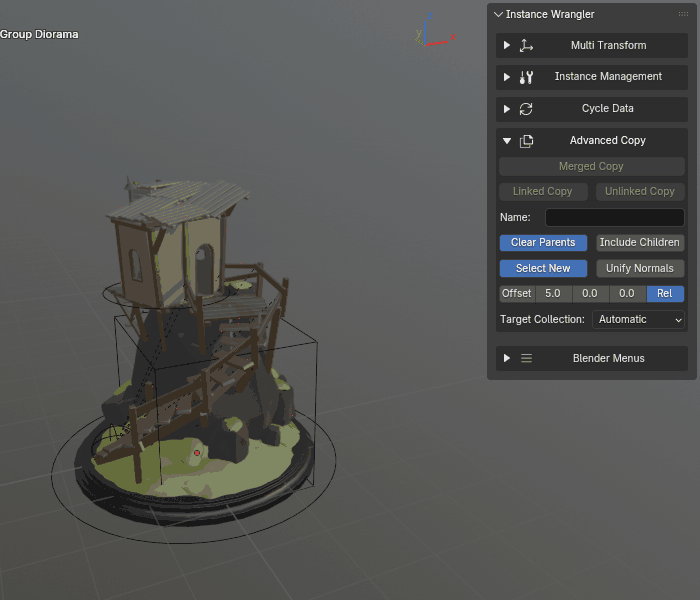Click the Unlinked Copy button
The width and height of the screenshot is (700, 600).
640,192
